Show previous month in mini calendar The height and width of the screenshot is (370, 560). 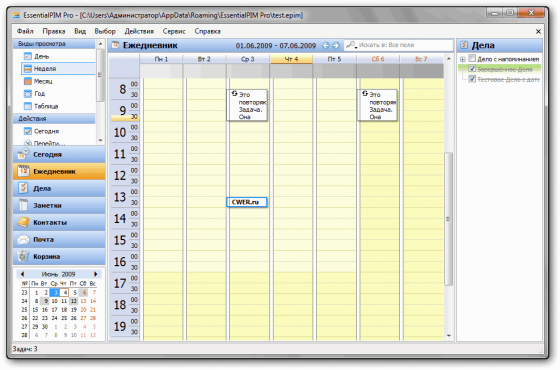coord(22,274)
